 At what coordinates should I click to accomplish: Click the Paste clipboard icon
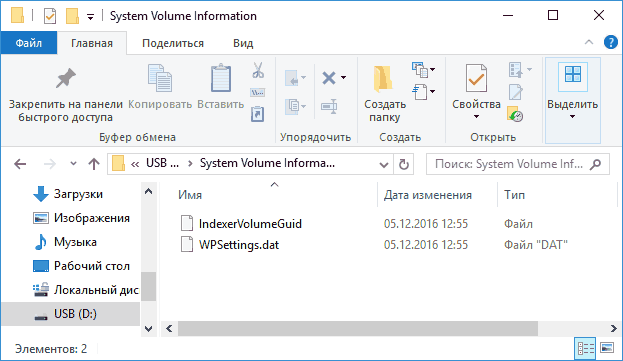pos(221,78)
